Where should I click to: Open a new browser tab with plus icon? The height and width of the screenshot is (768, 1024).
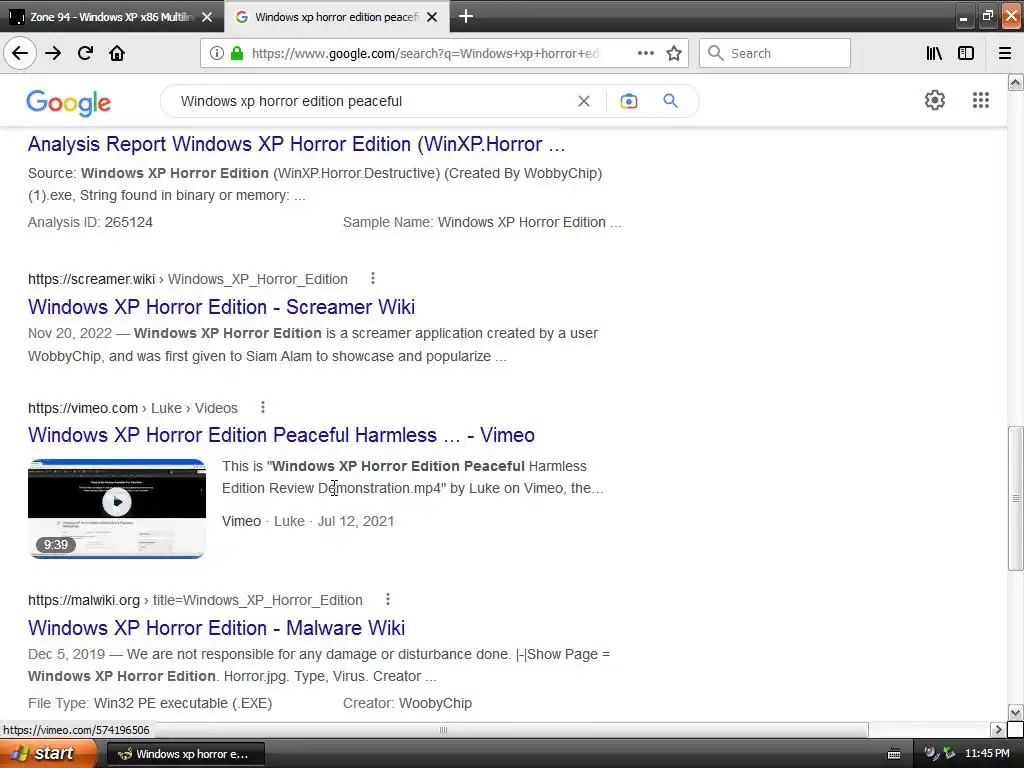click(x=466, y=16)
